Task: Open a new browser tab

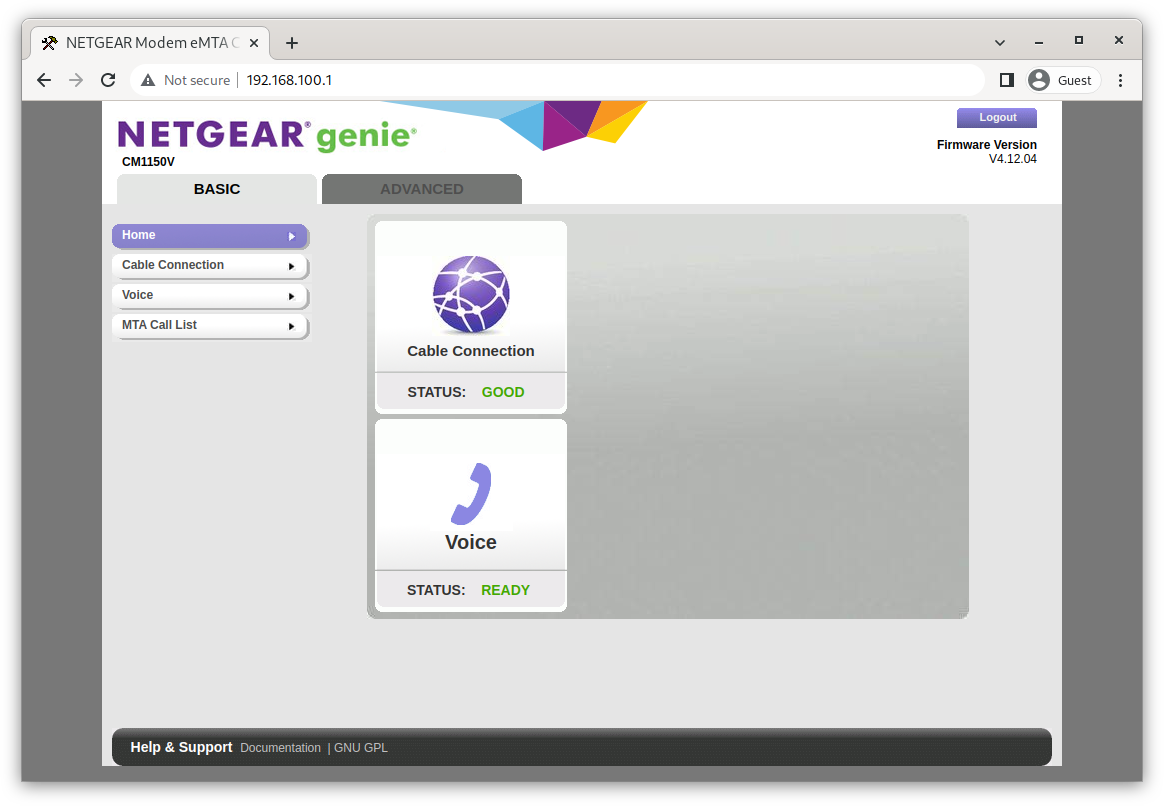Action: click(x=292, y=43)
